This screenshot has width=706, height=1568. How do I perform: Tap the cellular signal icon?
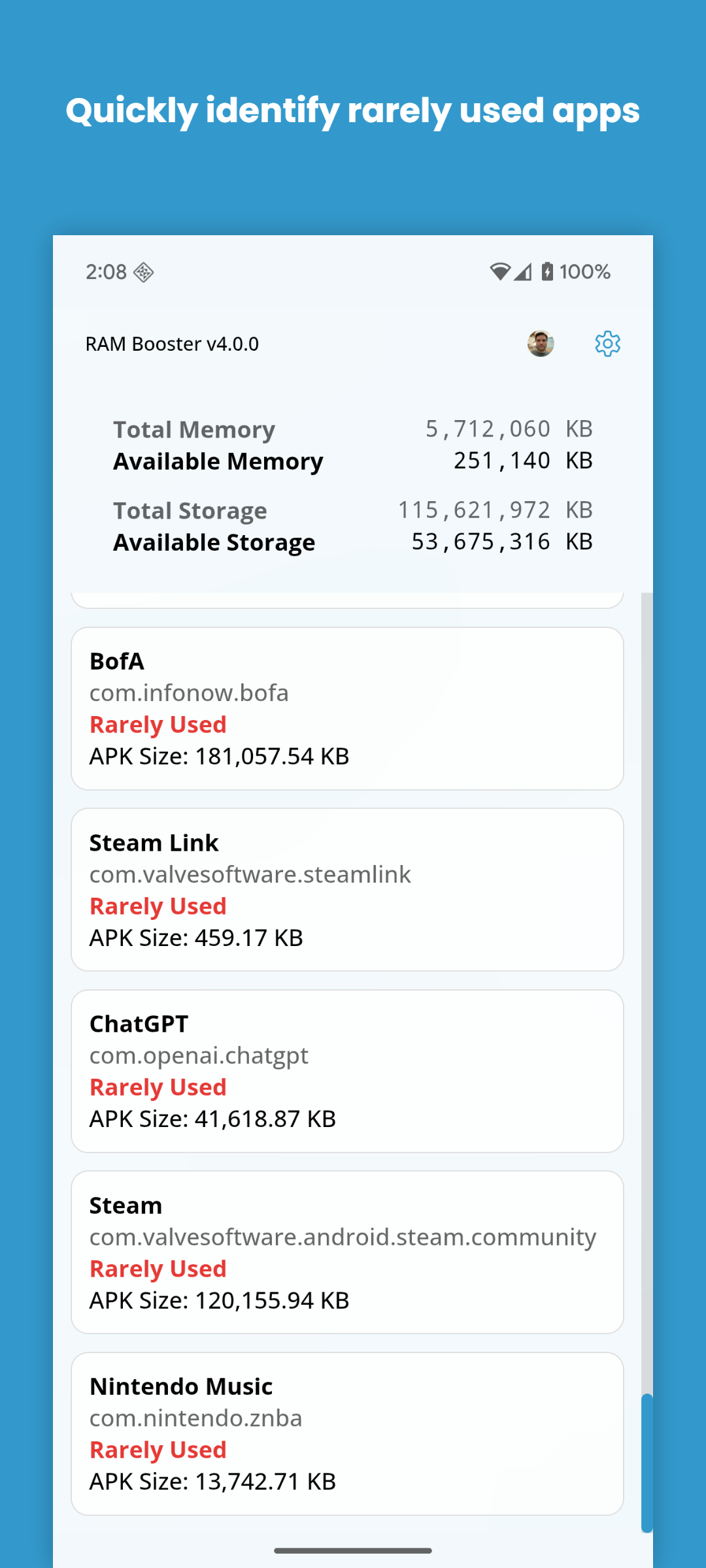523,272
